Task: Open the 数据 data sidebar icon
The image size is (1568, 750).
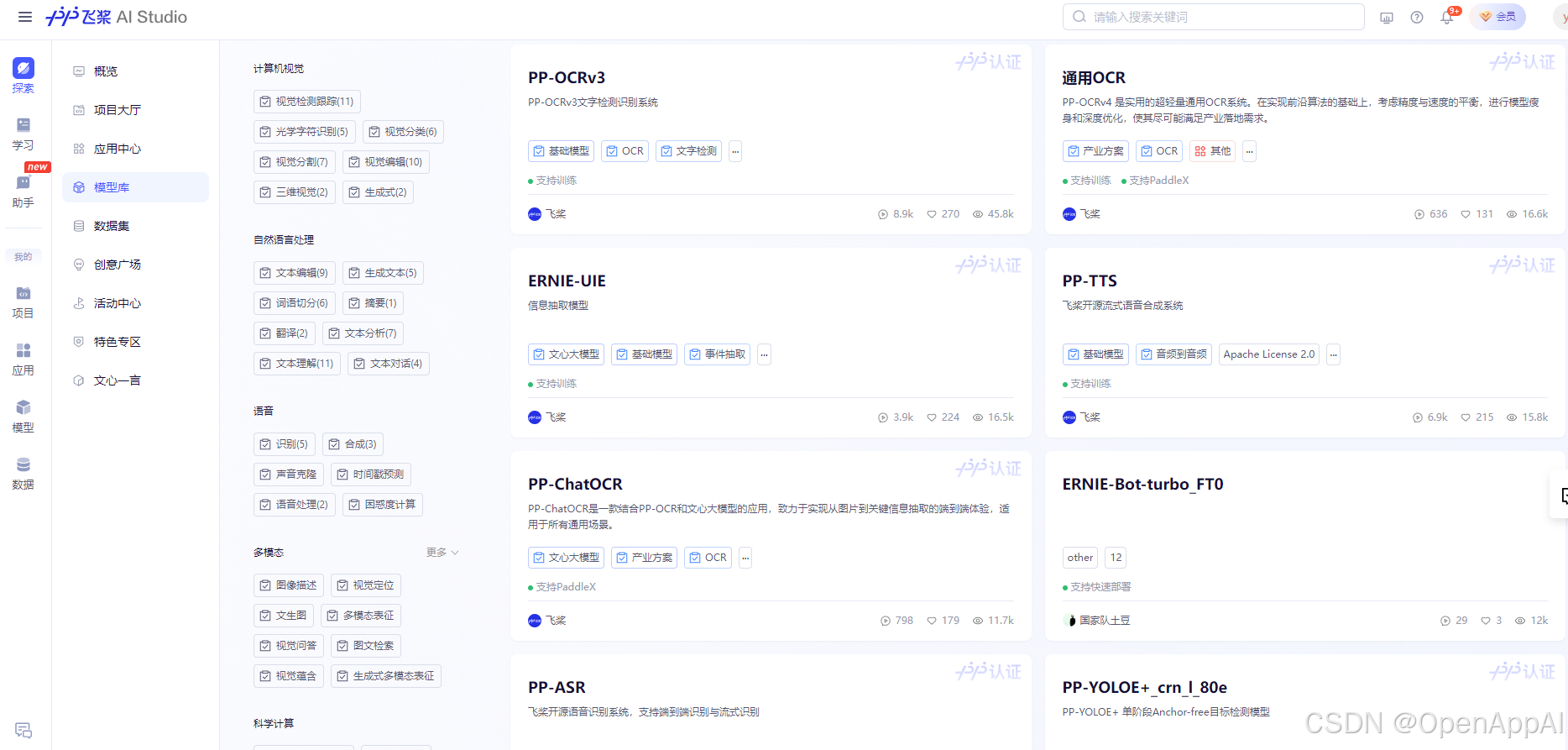Action: click(24, 473)
